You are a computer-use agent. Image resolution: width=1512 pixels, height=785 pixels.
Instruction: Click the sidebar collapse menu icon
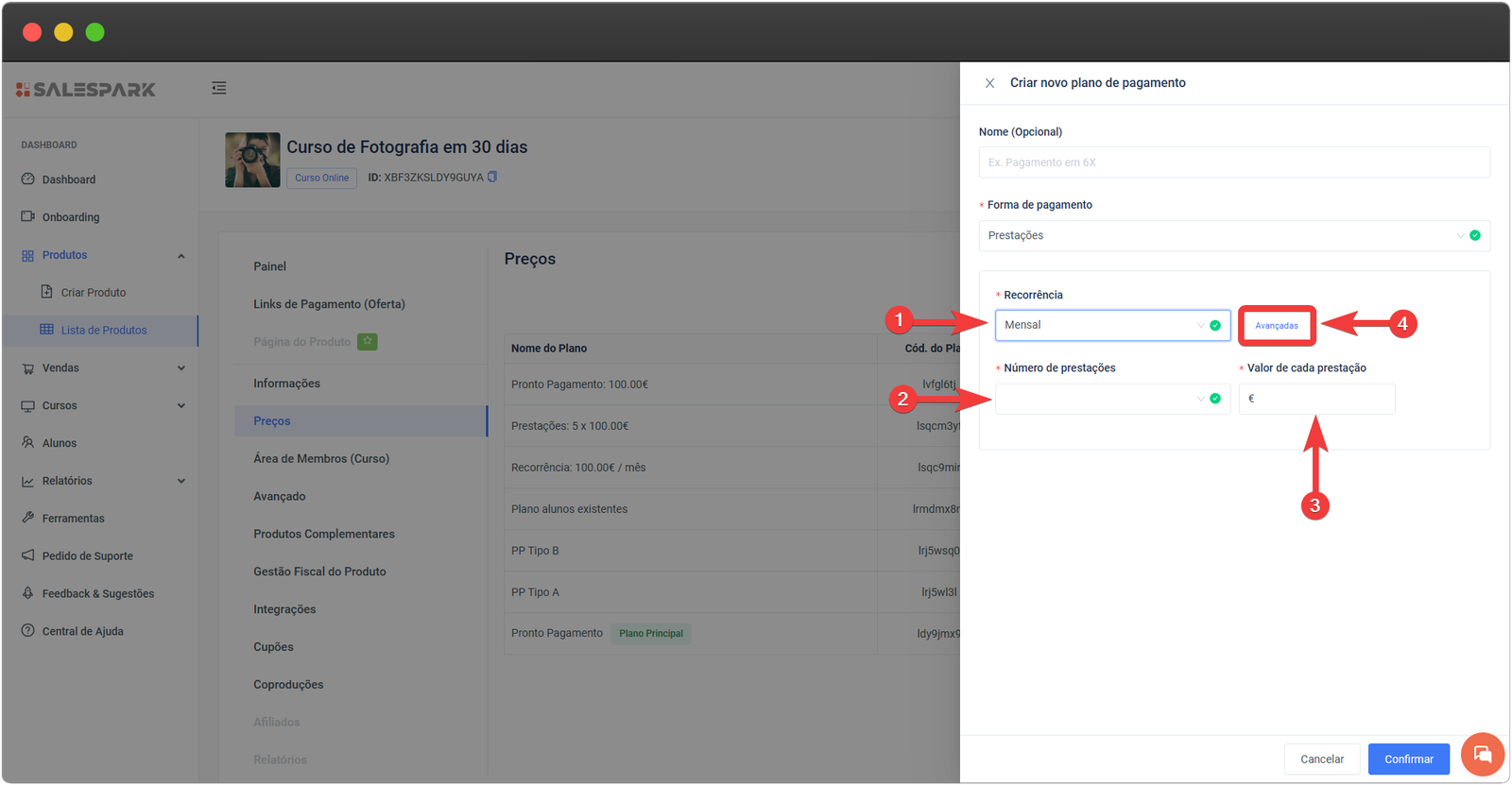218,88
